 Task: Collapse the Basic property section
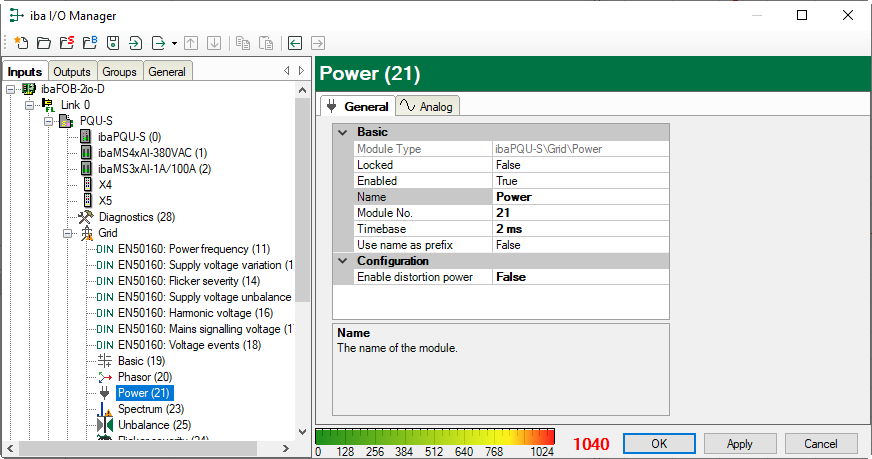[344, 132]
